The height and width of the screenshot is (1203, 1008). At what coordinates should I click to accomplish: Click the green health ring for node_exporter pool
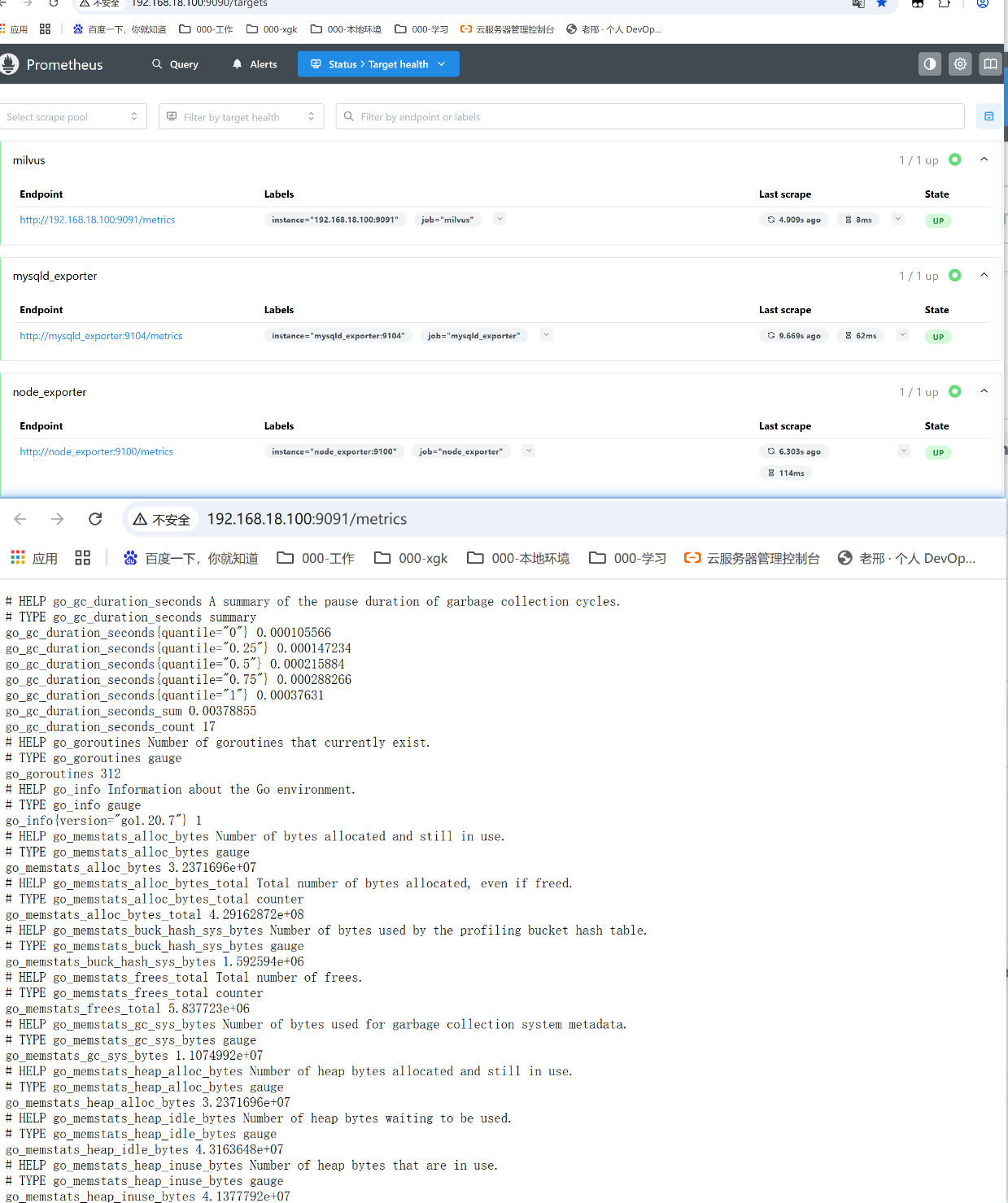(955, 391)
